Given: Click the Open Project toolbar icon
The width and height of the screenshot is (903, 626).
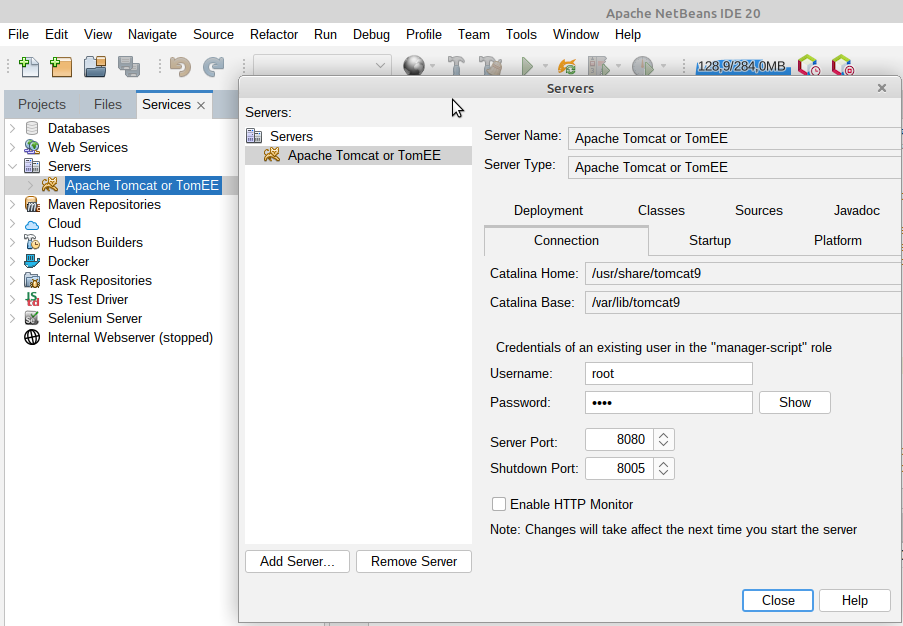Looking at the screenshot, I should click(95, 66).
